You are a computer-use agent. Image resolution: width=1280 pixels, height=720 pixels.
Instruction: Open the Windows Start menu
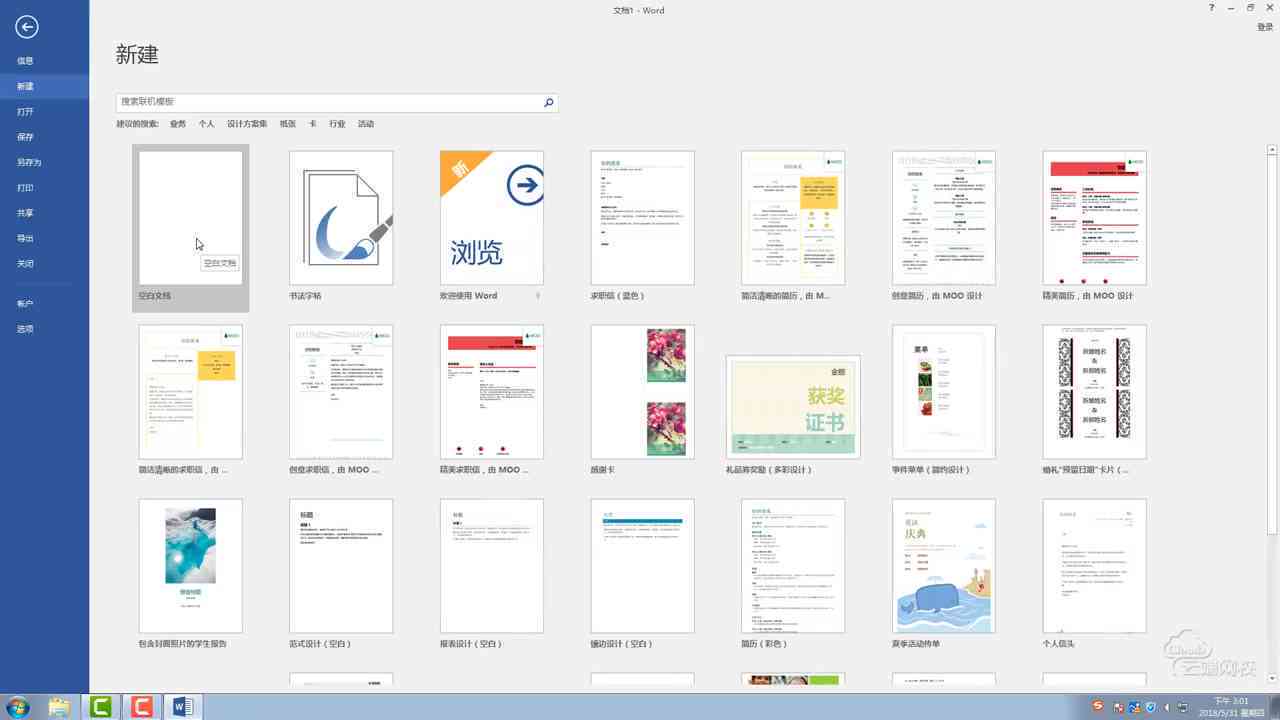[x=17, y=707]
